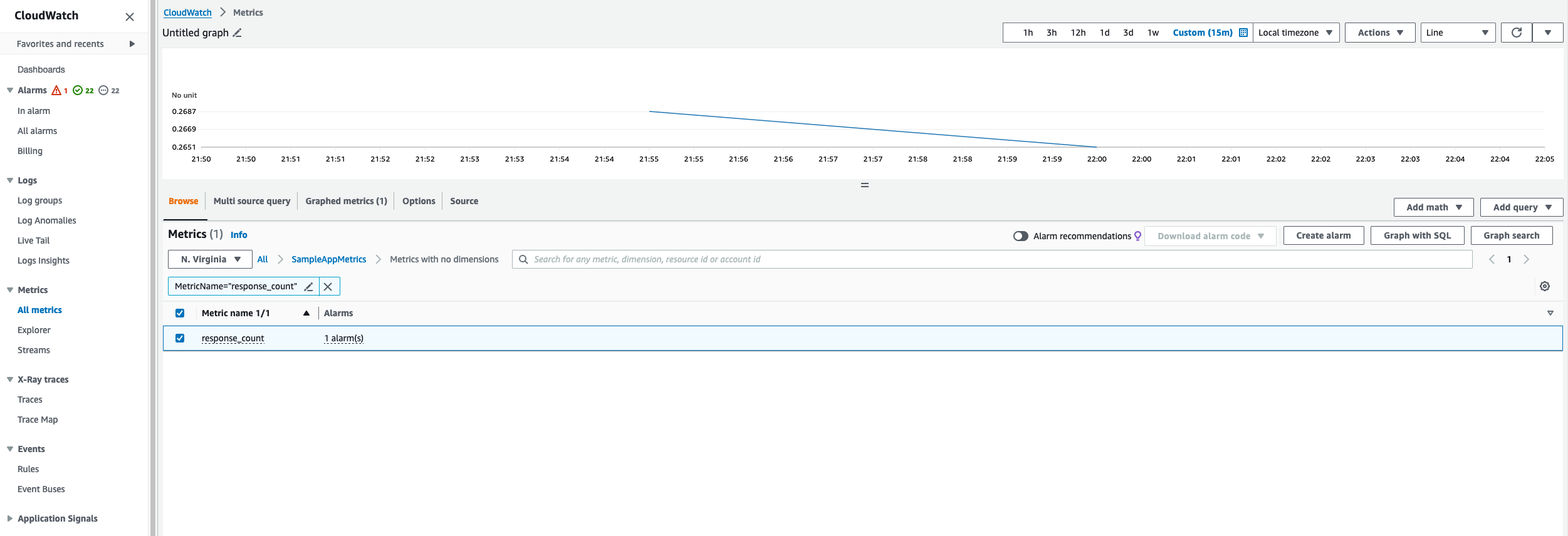Click the response_count metric name
The width and height of the screenshot is (1568, 536).
233,338
